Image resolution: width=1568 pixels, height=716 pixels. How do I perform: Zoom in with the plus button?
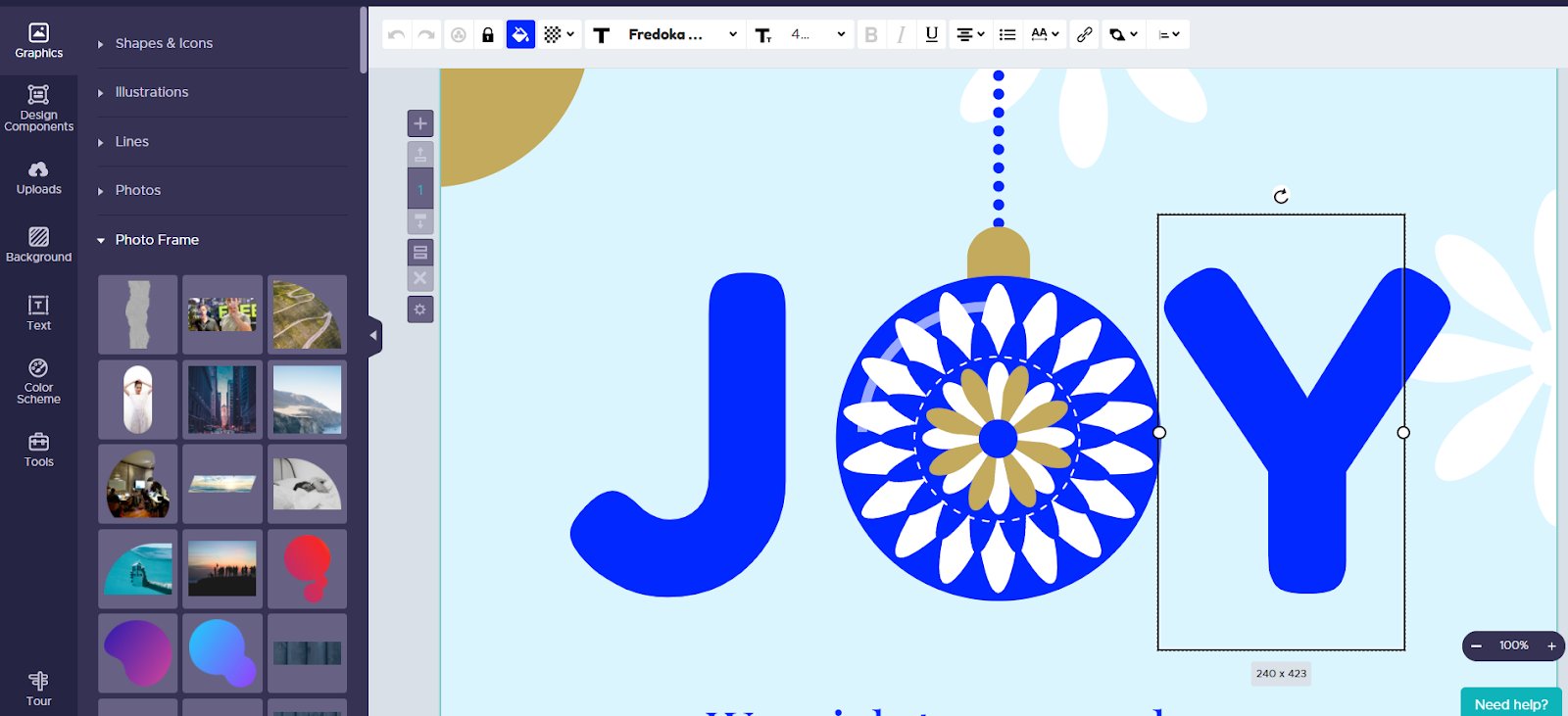(x=1551, y=645)
